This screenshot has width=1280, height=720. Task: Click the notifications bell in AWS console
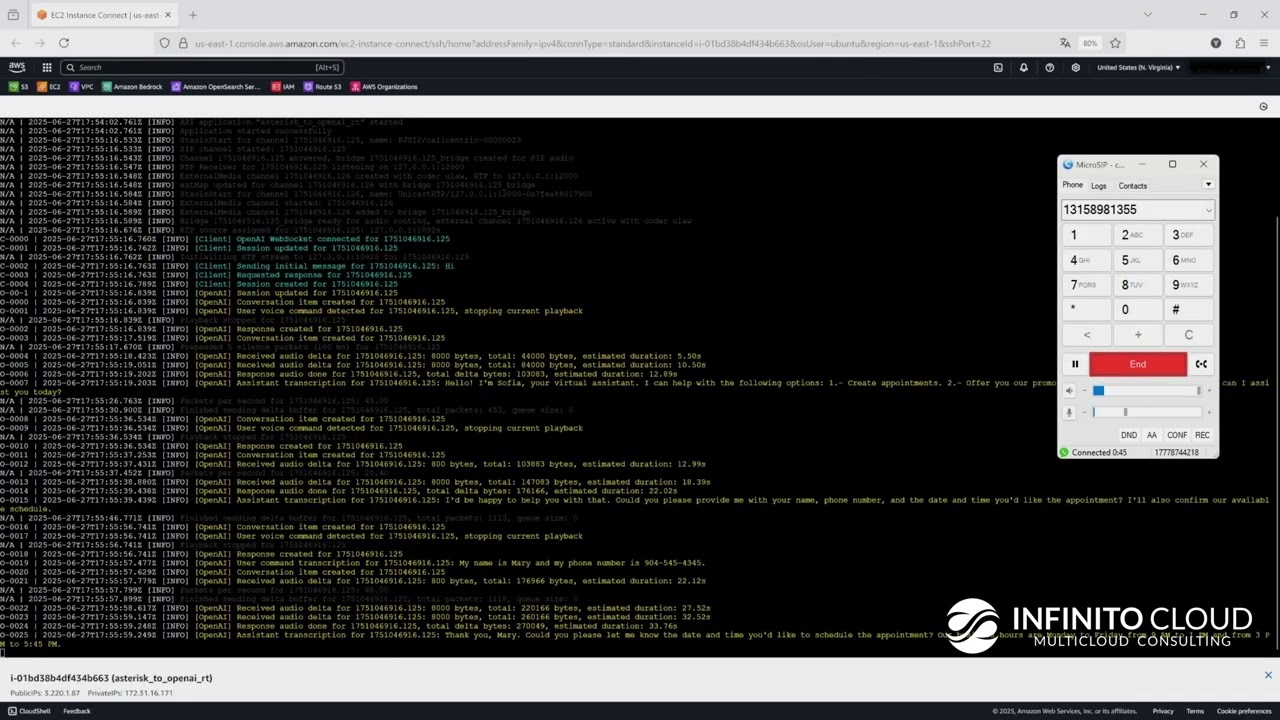click(1022, 67)
